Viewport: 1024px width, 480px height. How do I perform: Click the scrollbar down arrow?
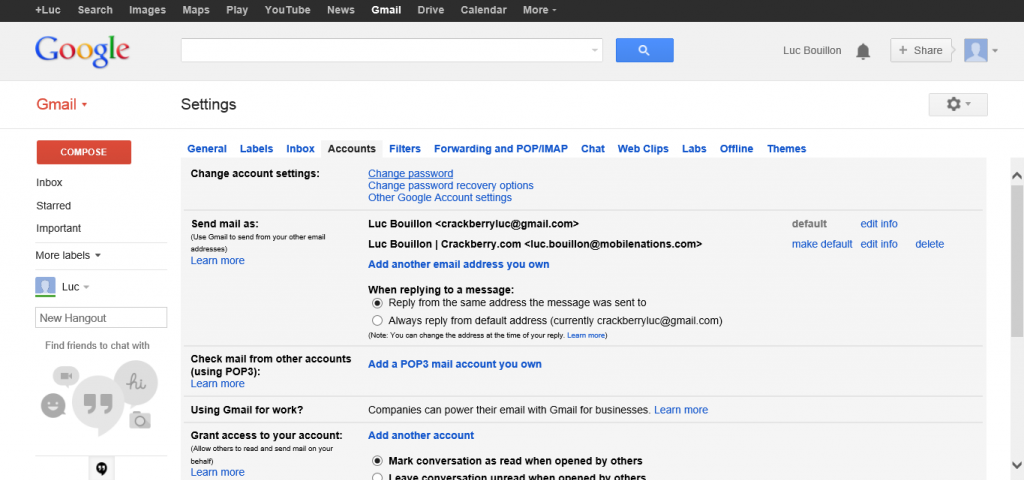point(1017,464)
